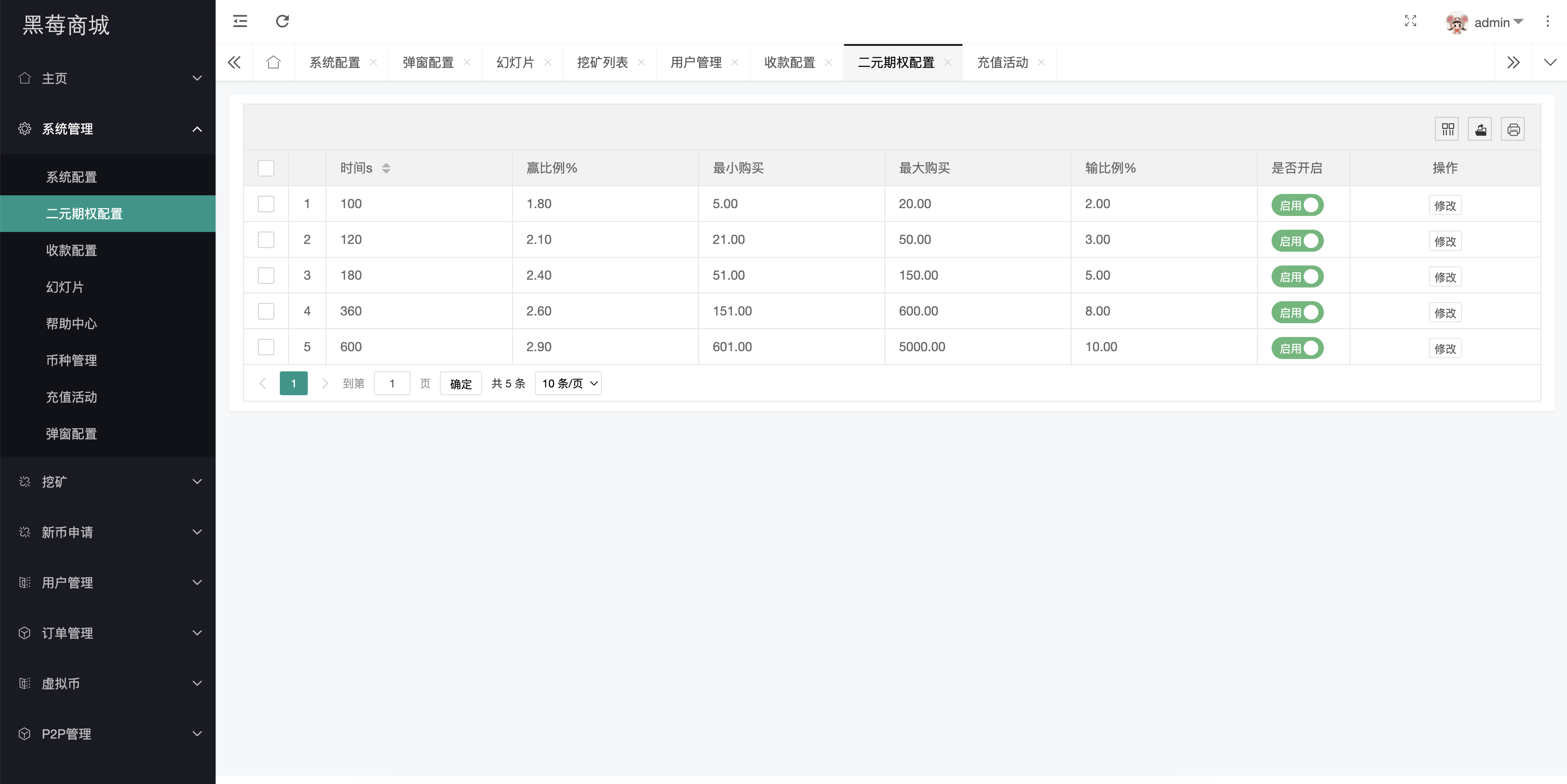Enter fullscreen mode
Viewport: 1567px width, 784px height.
[1410, 21]
